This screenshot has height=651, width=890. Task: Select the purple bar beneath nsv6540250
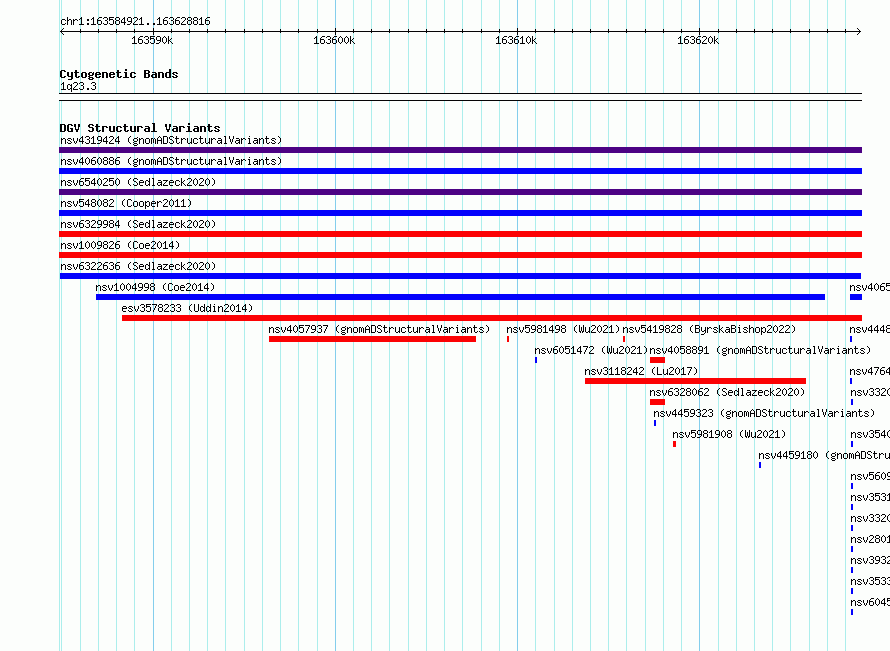click(460, 192)
